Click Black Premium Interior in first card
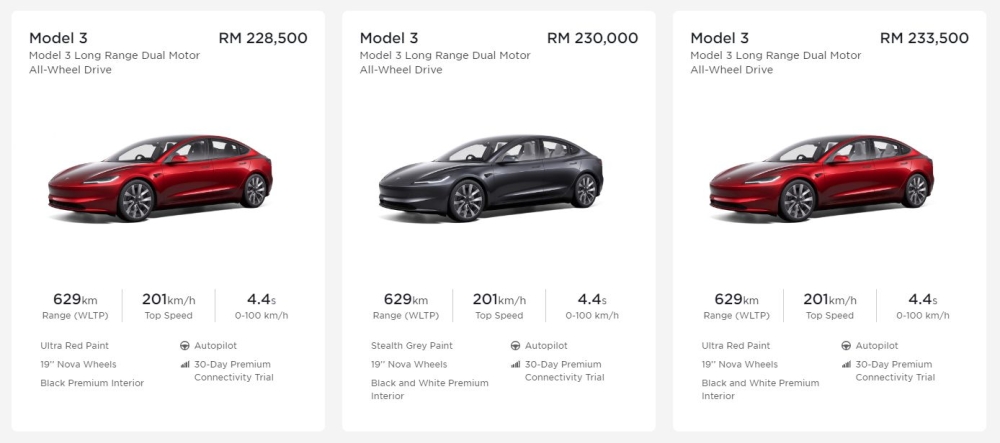This screenshot has height=443, width=1000. click(x=92, y=383)
